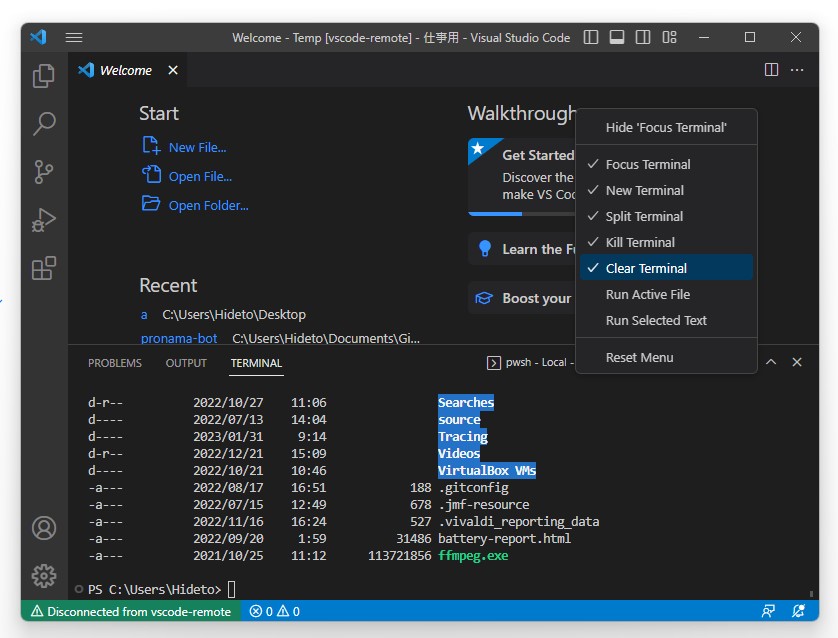Open the Source Control view
Screen dimensions: 838x638
point(44,172)
